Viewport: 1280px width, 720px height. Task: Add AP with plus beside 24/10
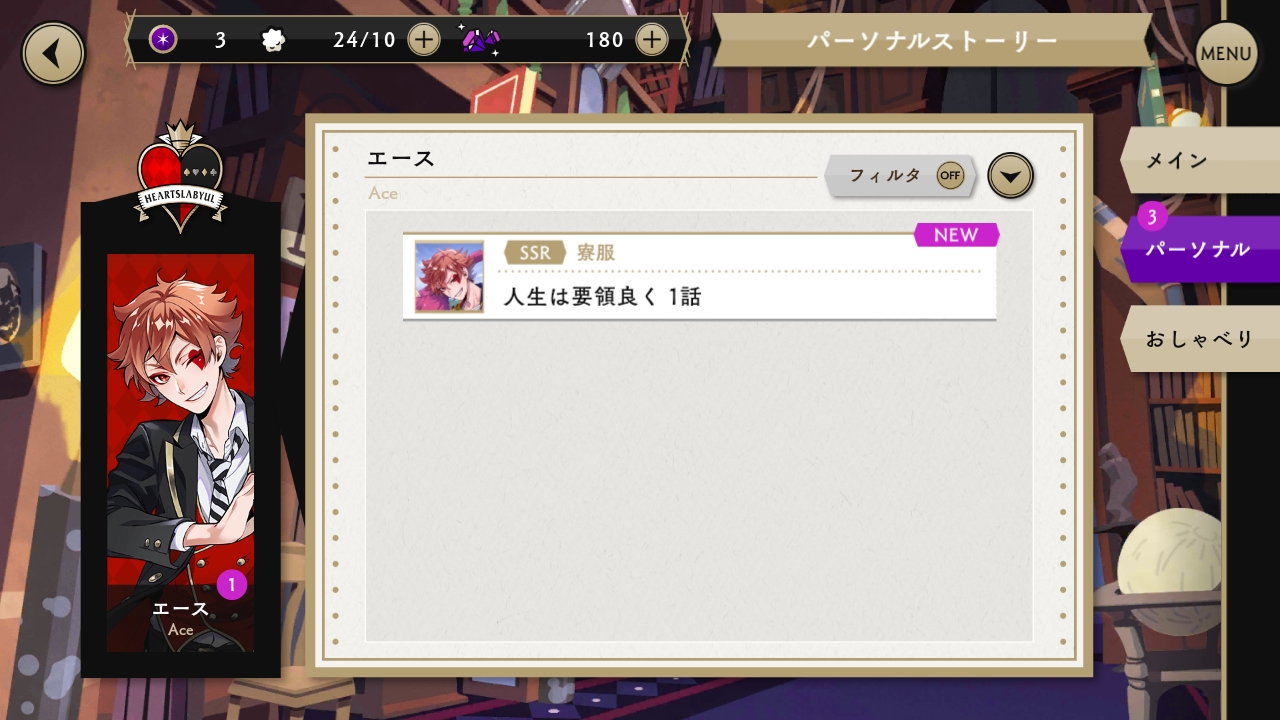pos(424,40)
